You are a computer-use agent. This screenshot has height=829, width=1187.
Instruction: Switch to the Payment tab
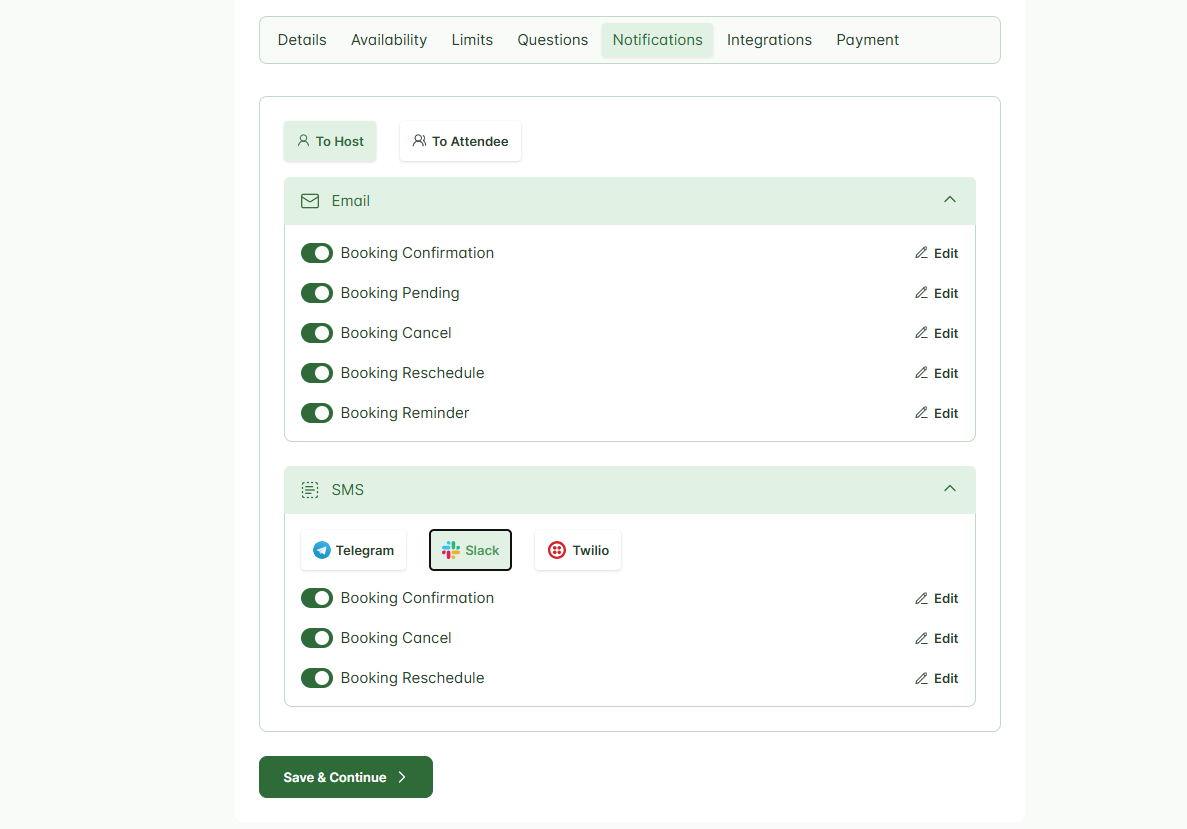[x=867, y=40]
